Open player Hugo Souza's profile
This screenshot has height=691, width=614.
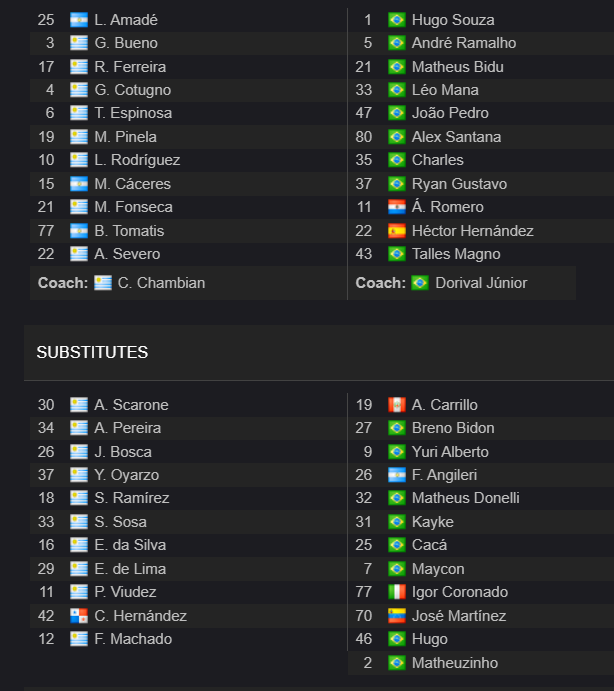point(453,20)
